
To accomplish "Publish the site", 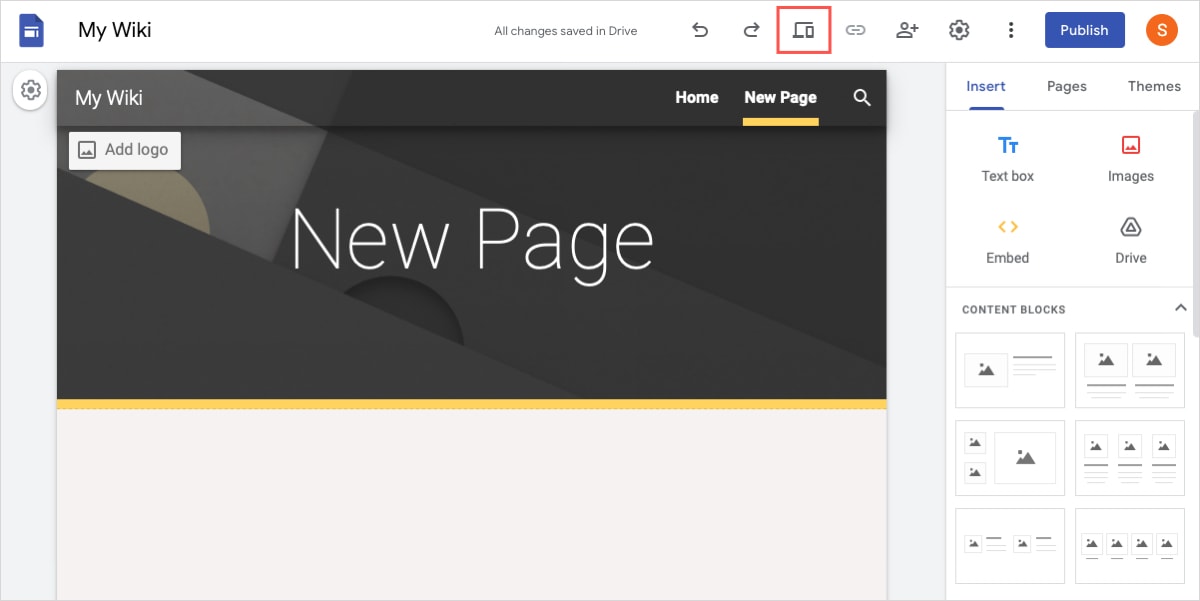I will 1084,30.
